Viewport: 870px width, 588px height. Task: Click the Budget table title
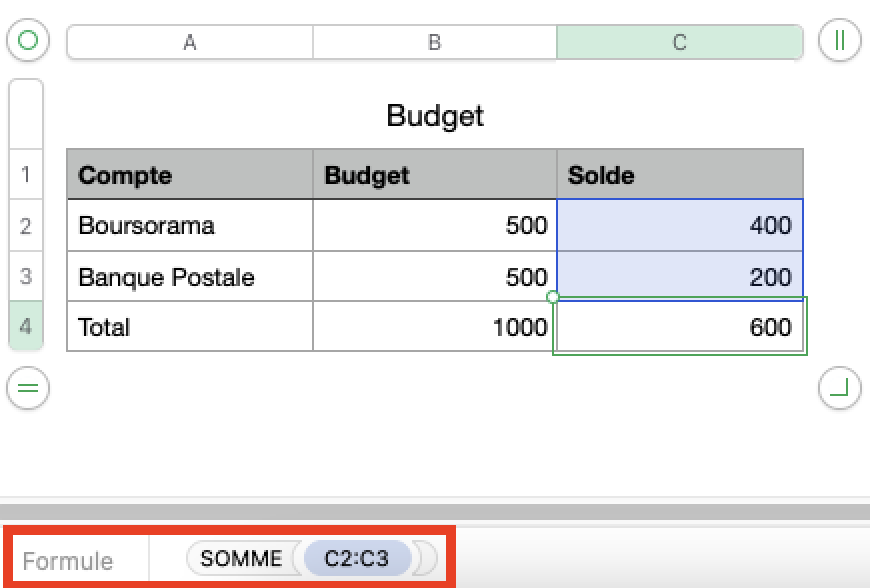[435, 116]
